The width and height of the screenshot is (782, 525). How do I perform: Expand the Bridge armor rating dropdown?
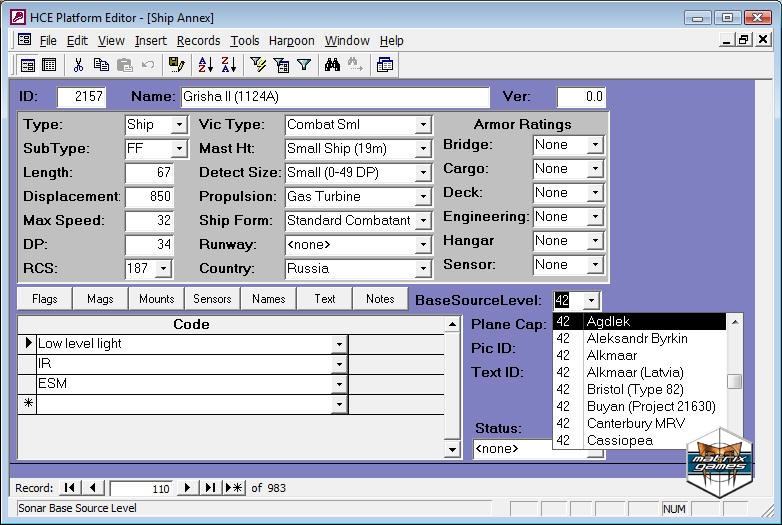click(595, 145)
